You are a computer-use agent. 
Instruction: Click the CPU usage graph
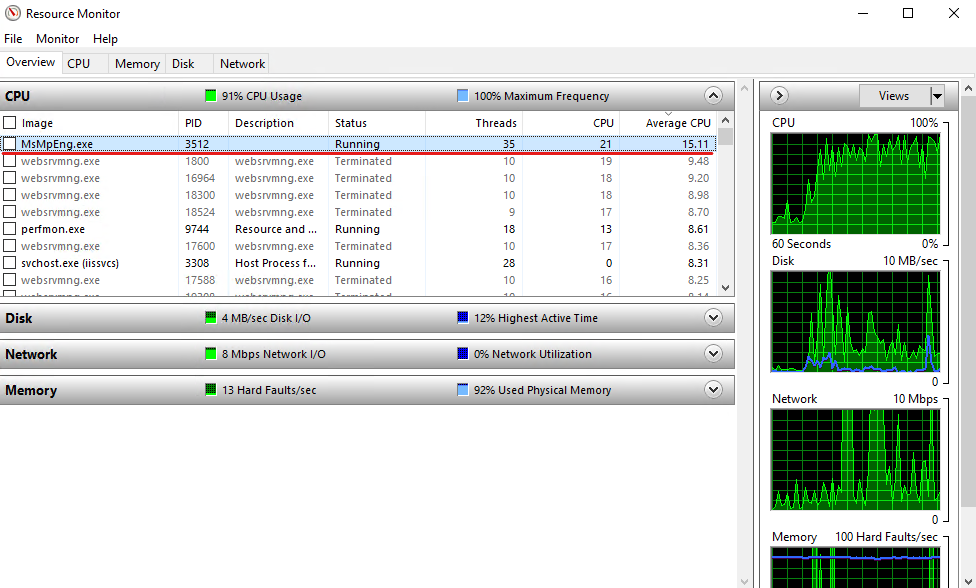(x=855, y=184)
